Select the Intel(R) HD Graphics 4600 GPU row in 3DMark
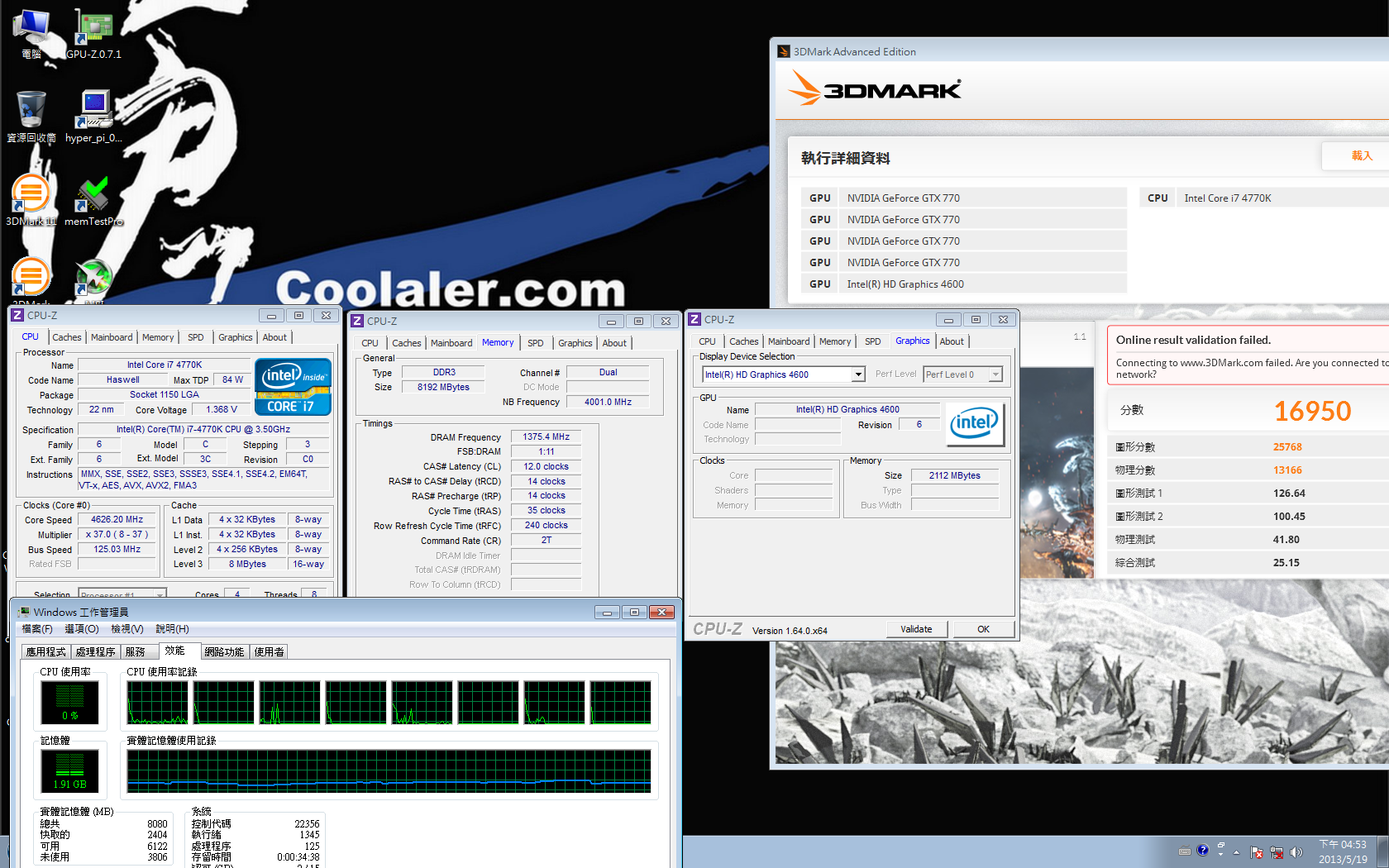The image size is (1389, 868). (x=964, y=284)
